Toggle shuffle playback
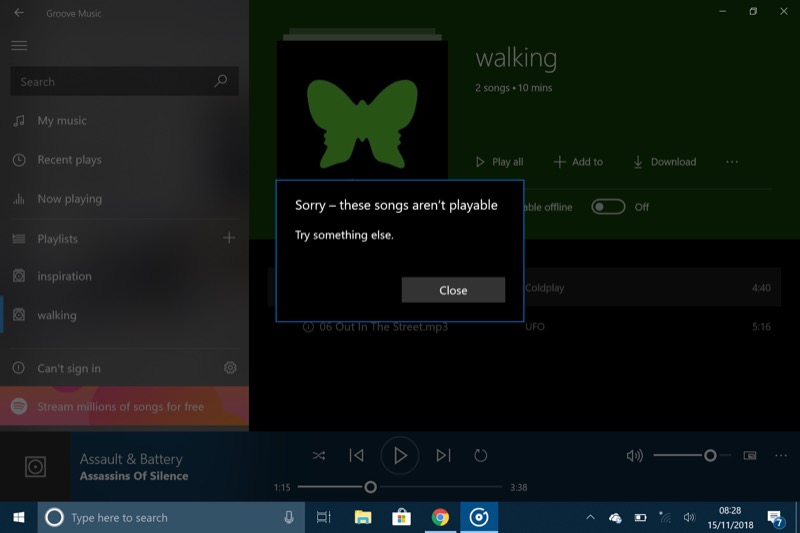This screenshot has width=800, height=533. pyautogui.click(x=319, y=455)
